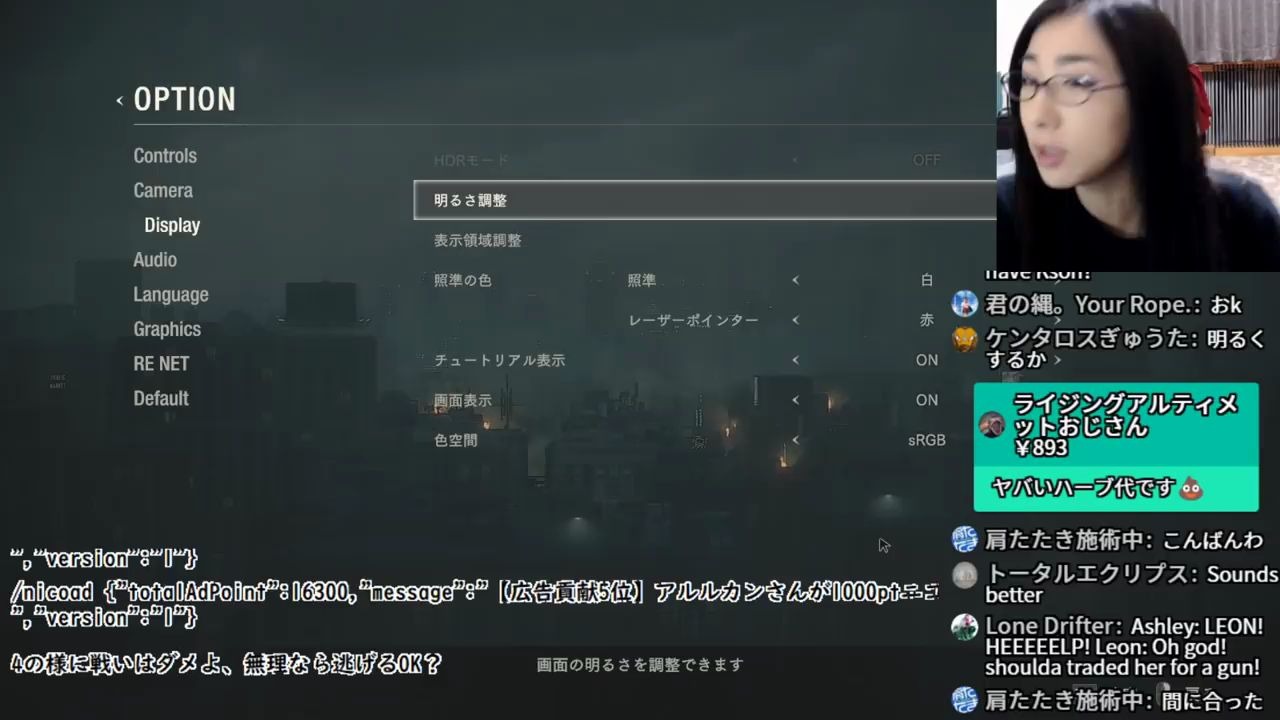The image size is (1280, 720).
Task: Change the 色空間 sRGB value
Action: [927, 440]
